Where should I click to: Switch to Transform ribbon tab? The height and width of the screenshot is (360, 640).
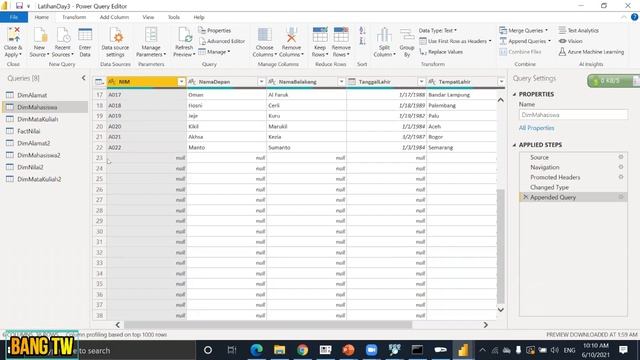74,17
